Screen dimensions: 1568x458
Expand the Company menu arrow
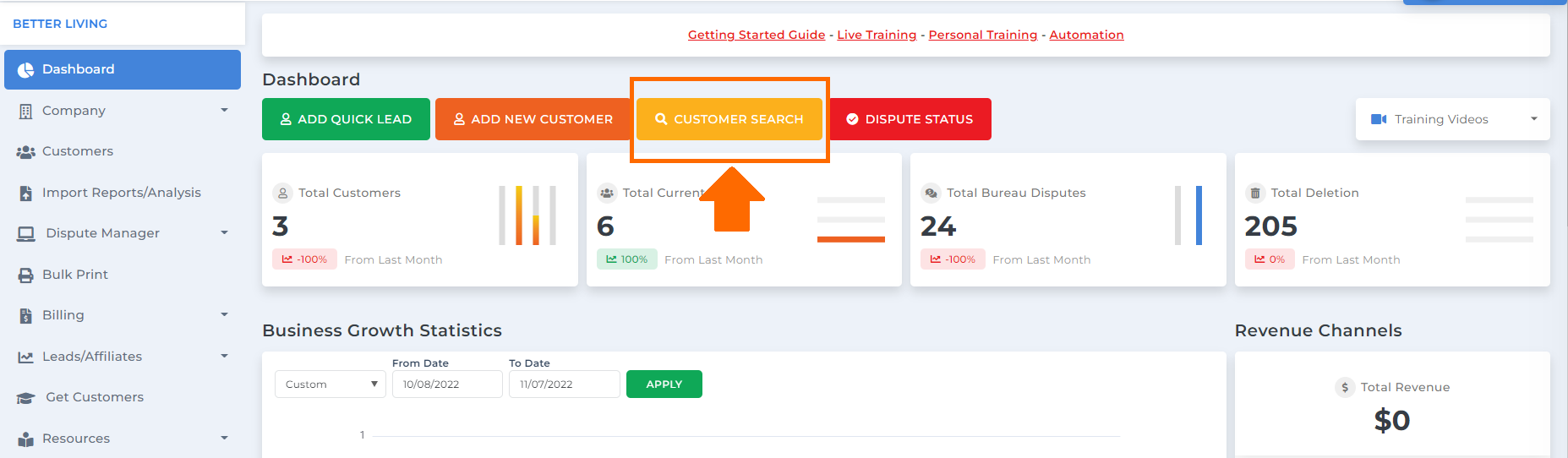[224, 110]
